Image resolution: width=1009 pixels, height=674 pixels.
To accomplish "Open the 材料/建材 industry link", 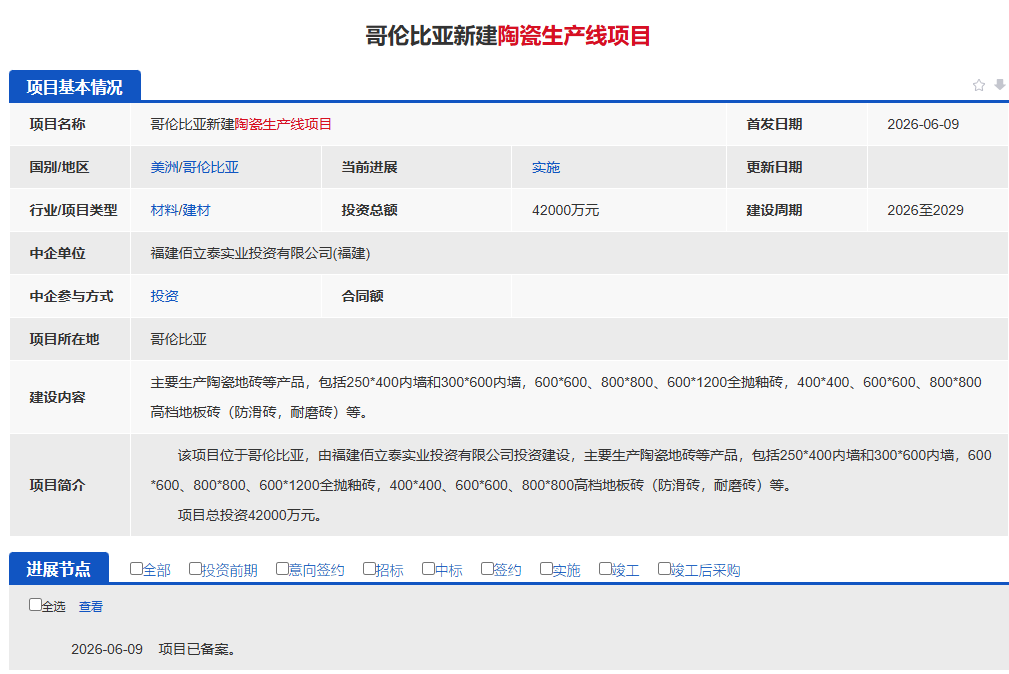I will 180,211.
